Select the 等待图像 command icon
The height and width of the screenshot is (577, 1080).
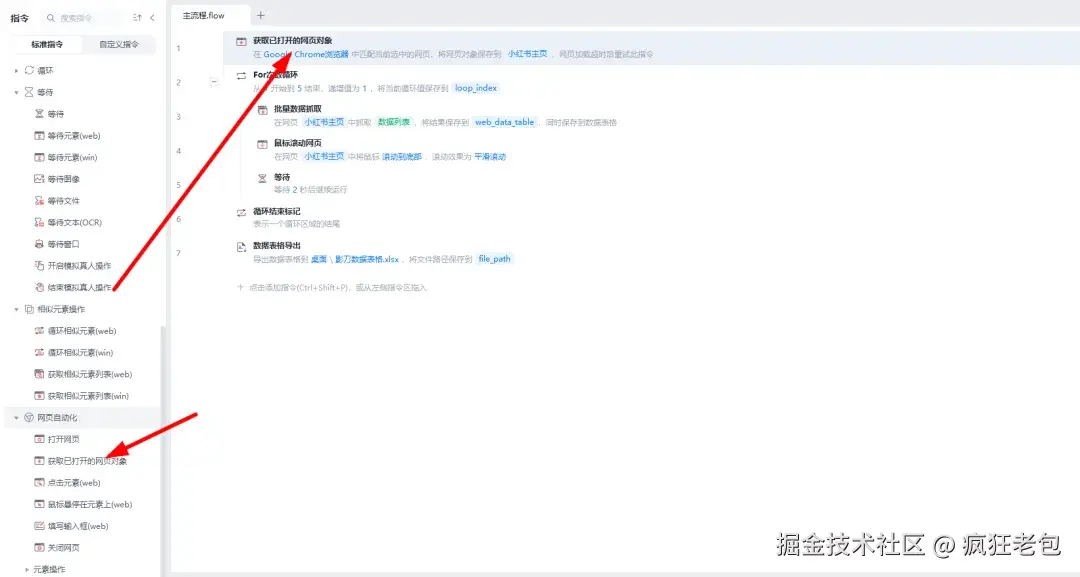[x=38, y=178]
